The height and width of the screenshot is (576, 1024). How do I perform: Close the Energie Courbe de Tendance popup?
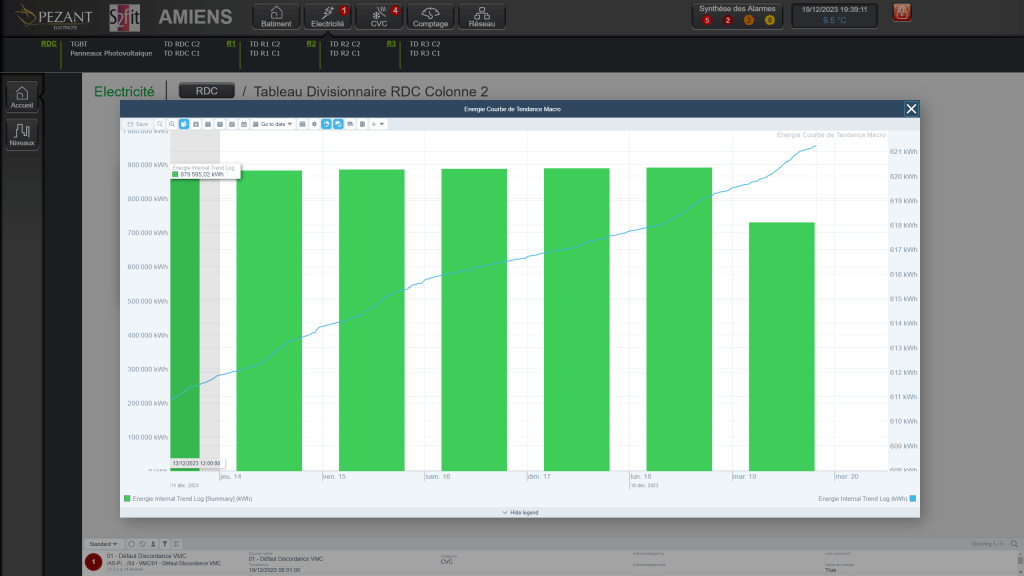[910, 109]
